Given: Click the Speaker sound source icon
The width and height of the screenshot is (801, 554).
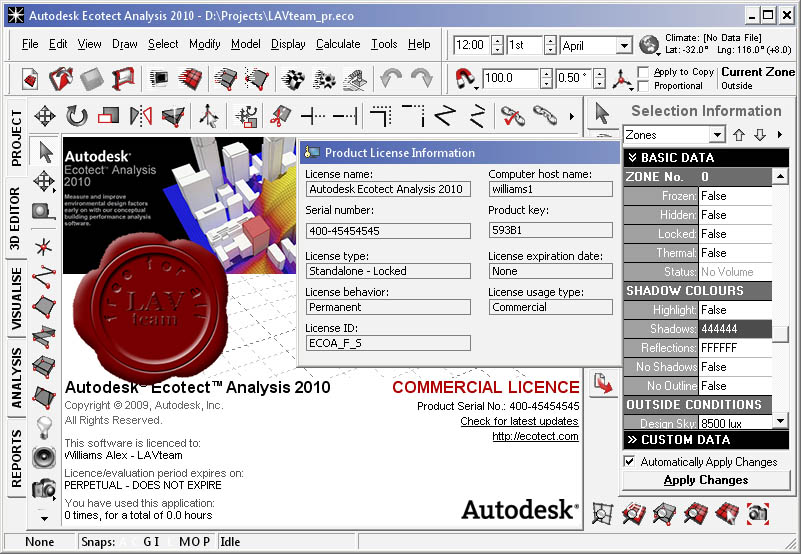Looking at the screenshot, I should [44, 457].
